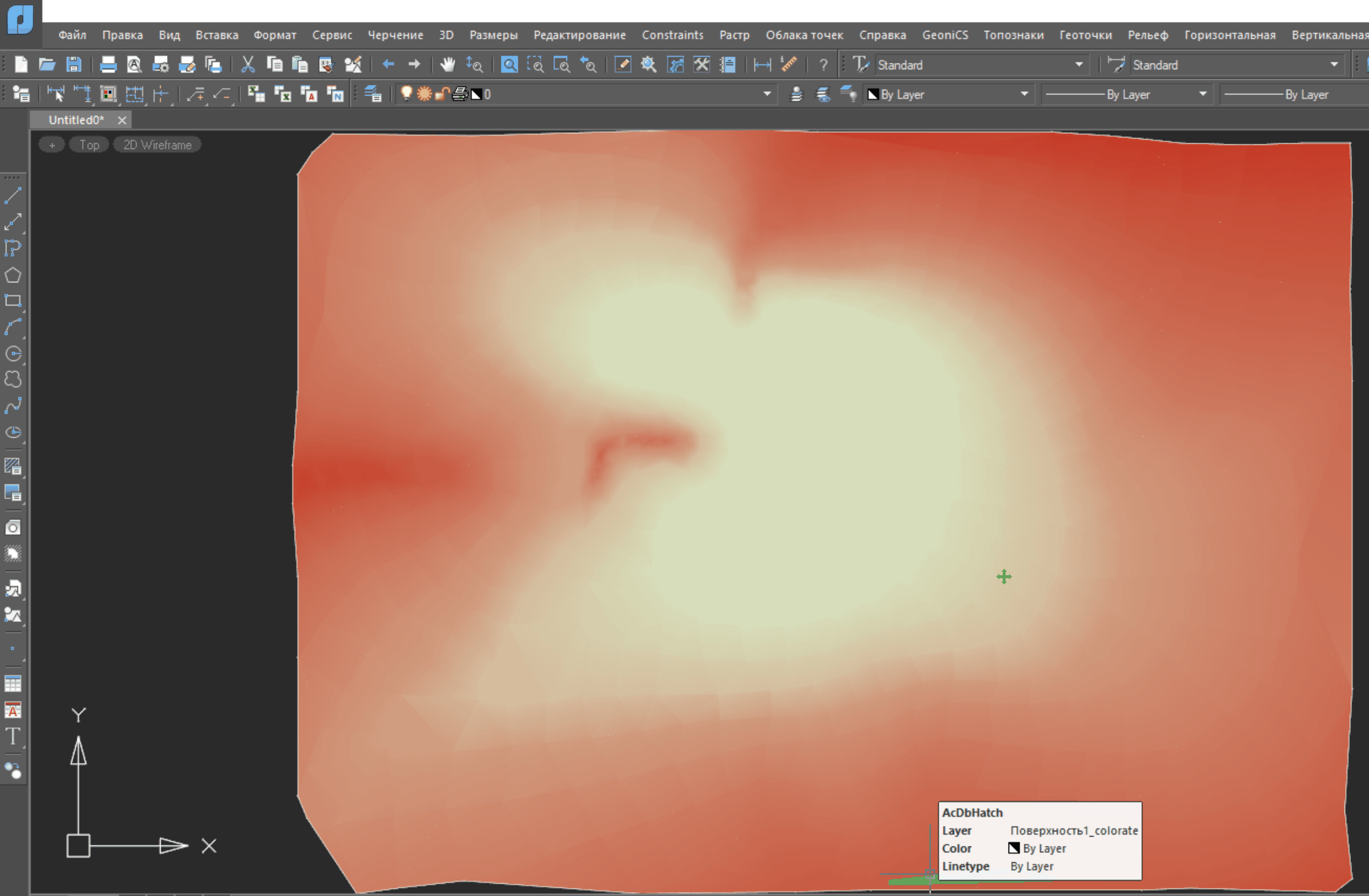Click the Undo arrow icon

click(388, 65)
